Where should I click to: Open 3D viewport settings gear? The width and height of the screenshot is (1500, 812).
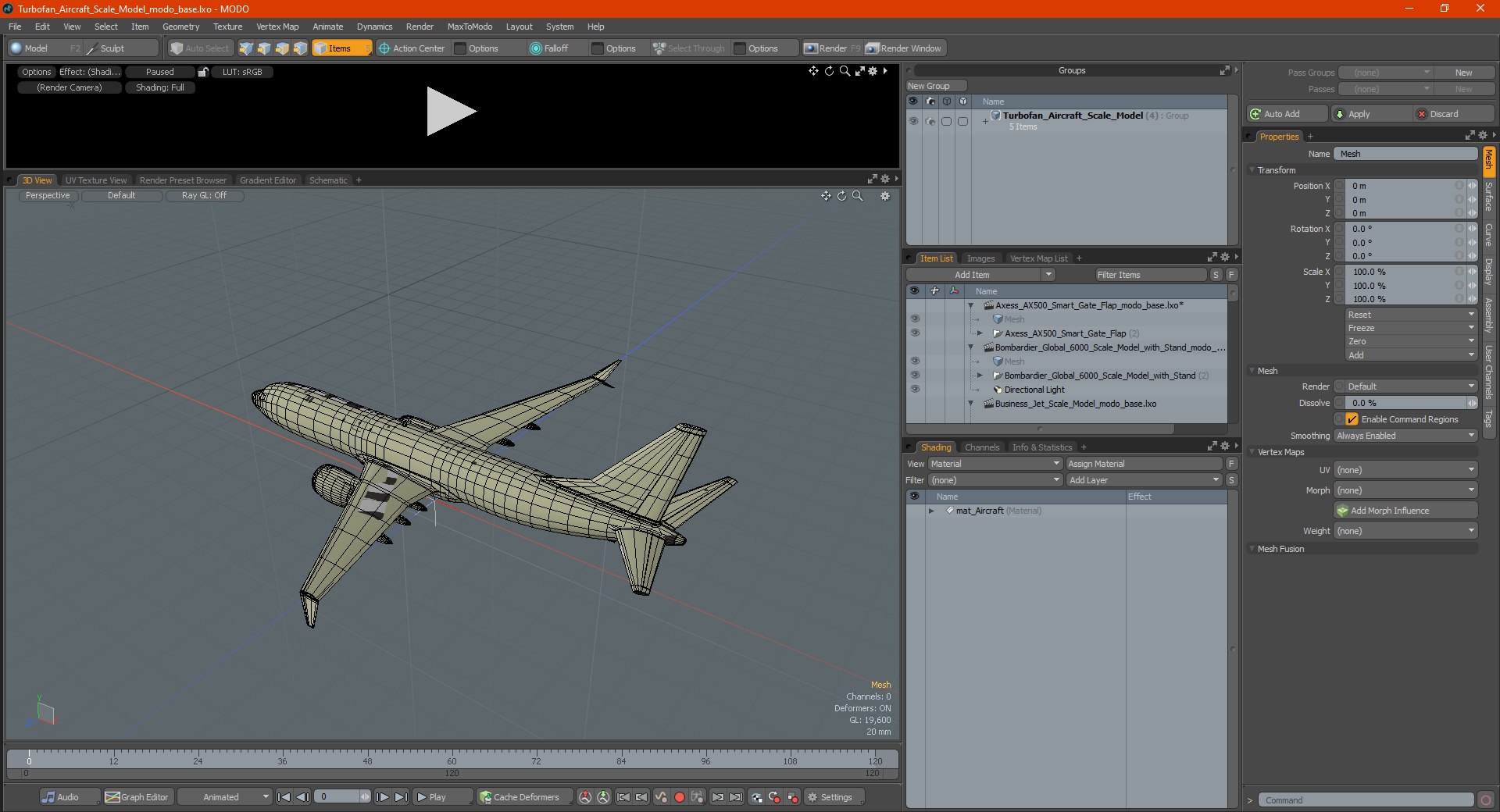click(x=885, y=196)
